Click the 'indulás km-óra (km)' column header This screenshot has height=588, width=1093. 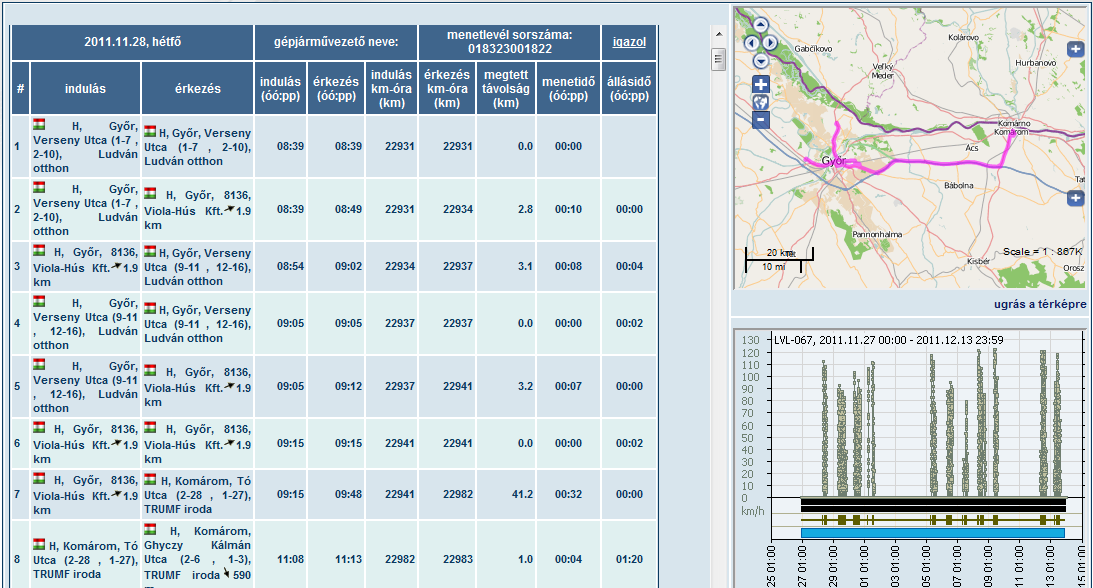[x=392, y=88]
